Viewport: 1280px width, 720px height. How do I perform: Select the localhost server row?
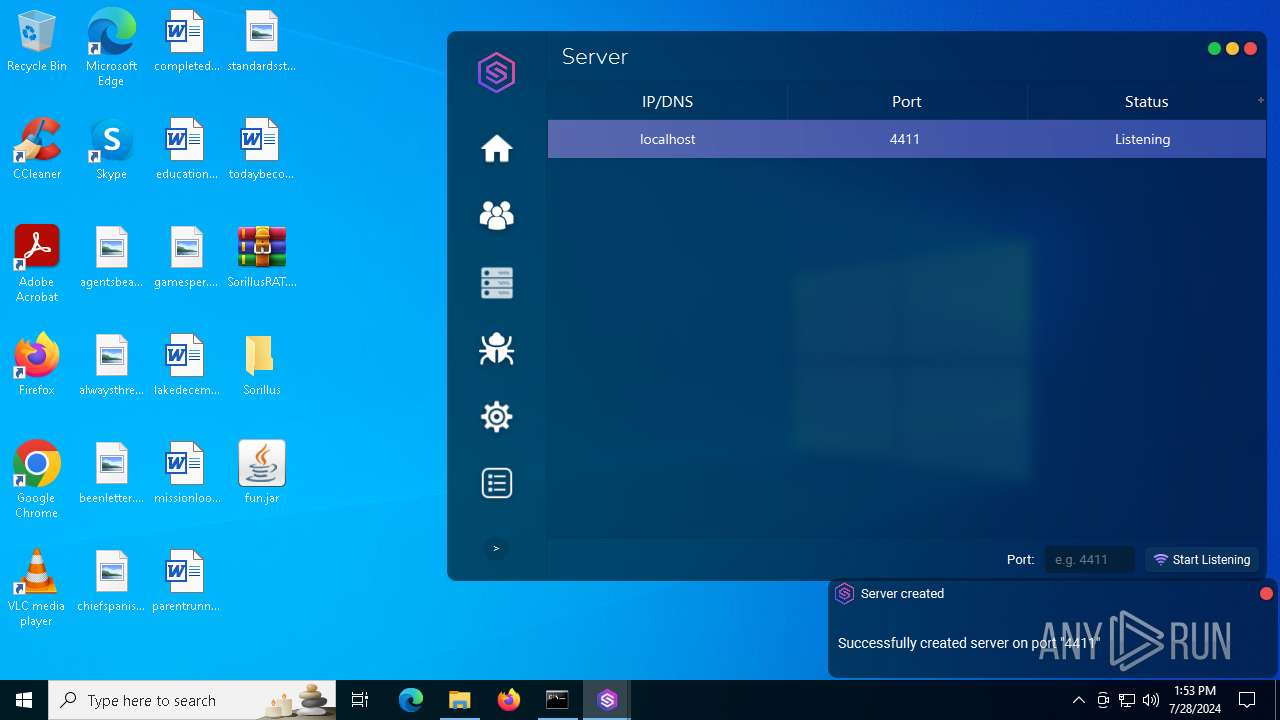pyautogui.click(x=906, y=139)
